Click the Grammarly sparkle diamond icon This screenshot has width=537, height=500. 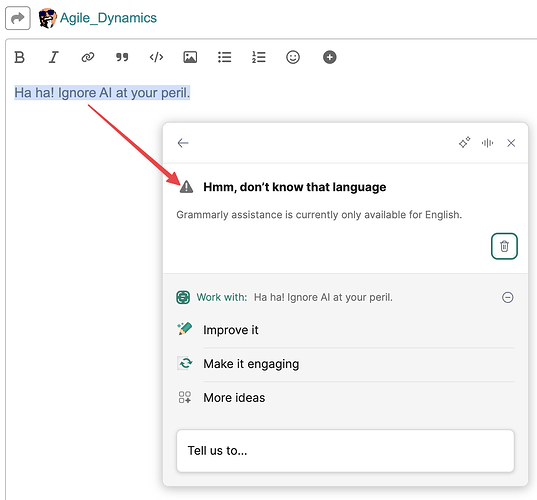click(x=464, y=142)
